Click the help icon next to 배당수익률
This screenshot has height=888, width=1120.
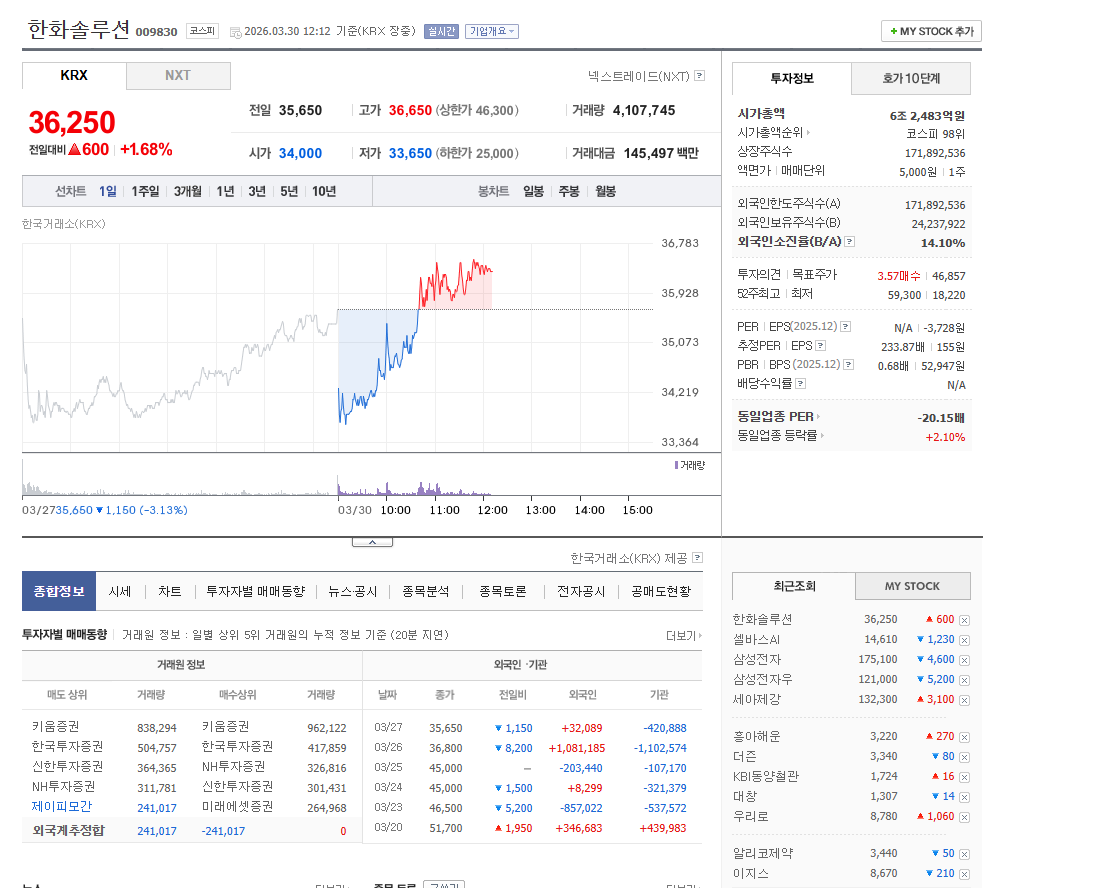pyautogui.click(x=801, y=384)
